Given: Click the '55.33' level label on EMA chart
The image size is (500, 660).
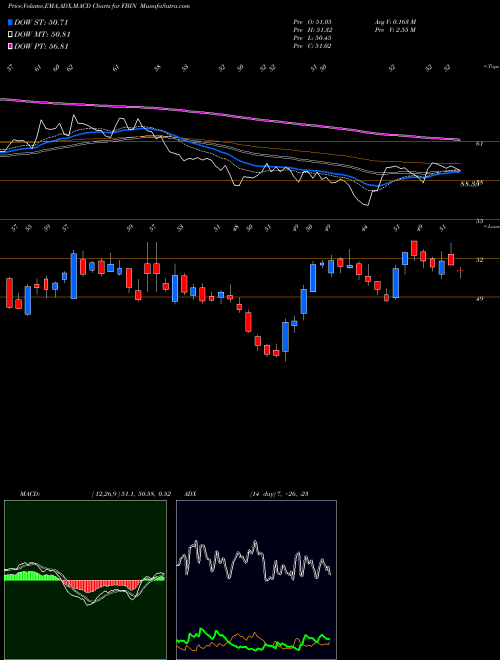Looking at the screenshot, I should coord(471,184).
